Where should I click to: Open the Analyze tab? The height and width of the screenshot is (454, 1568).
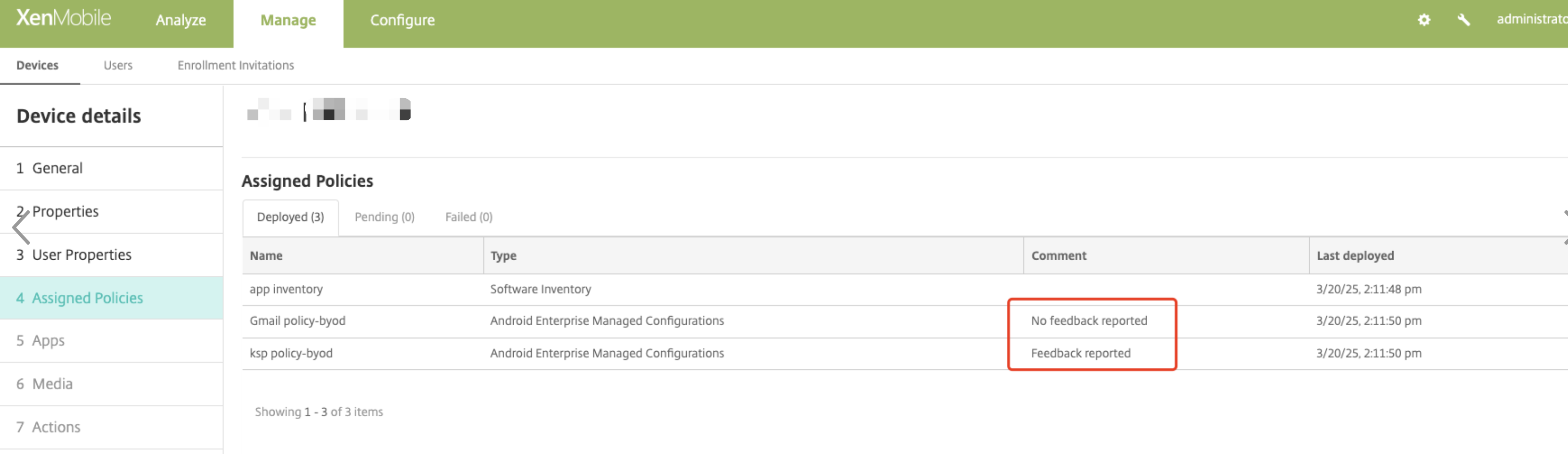[x=181, y=21]
